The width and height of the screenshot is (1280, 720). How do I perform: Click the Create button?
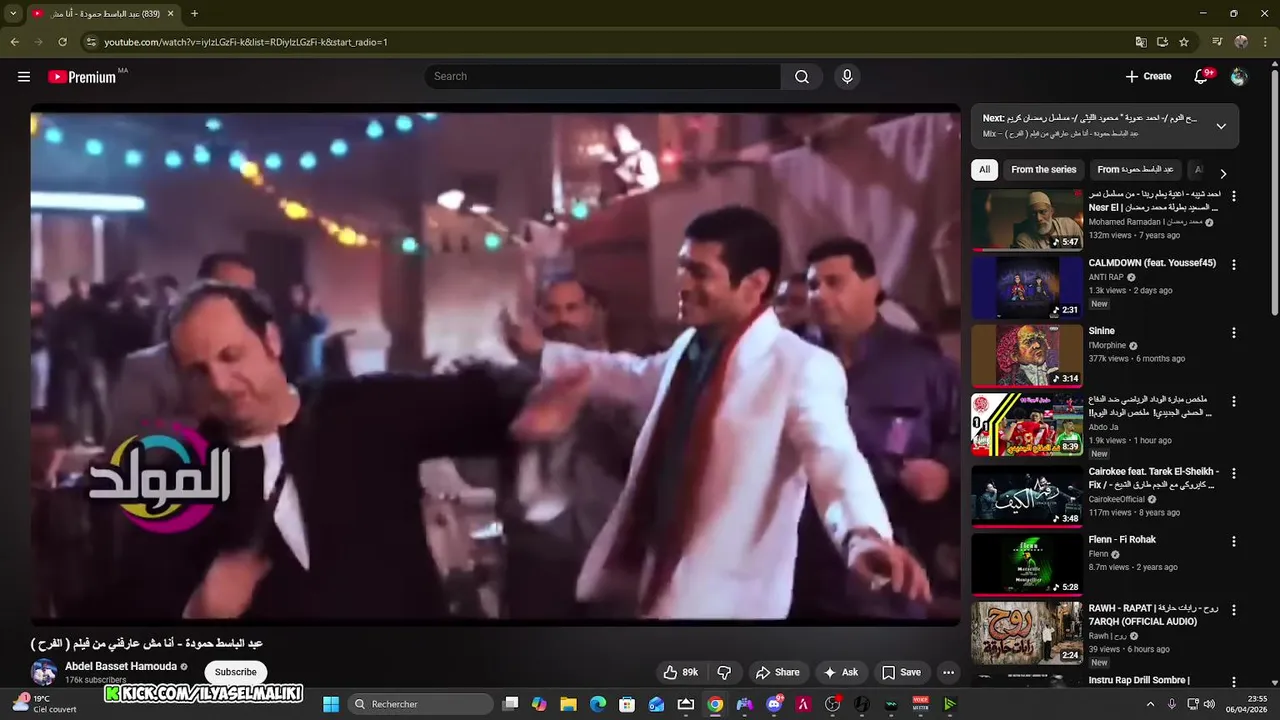pyautogui.click(x=1148, y=77)
